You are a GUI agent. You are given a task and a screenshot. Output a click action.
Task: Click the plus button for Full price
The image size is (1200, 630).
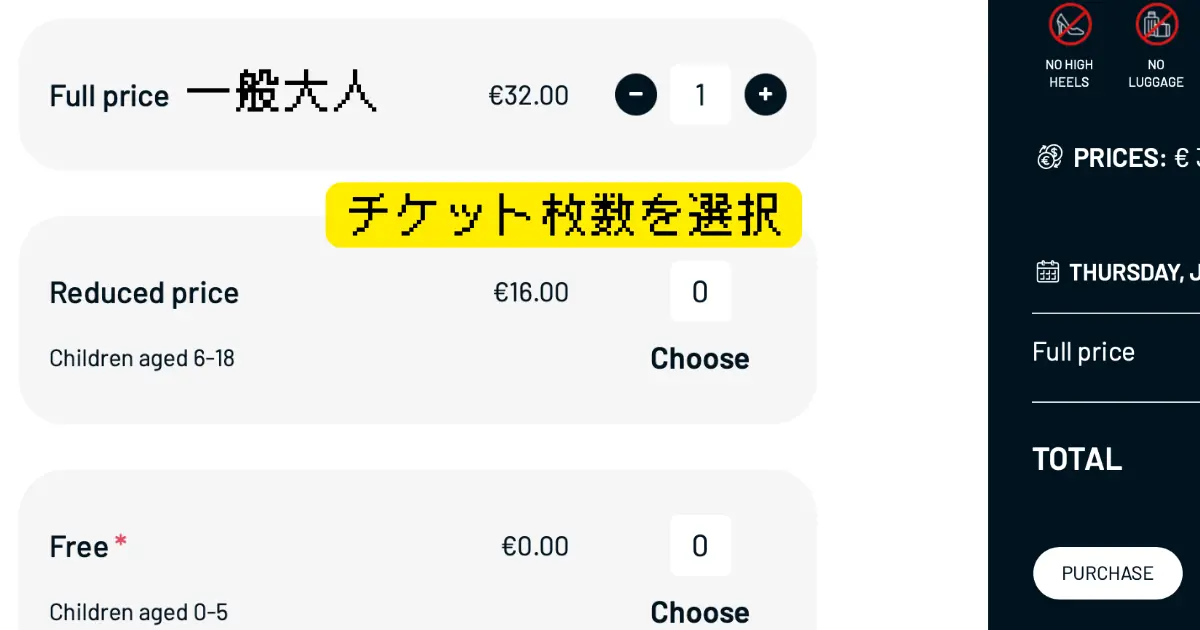tap(766, 95)
